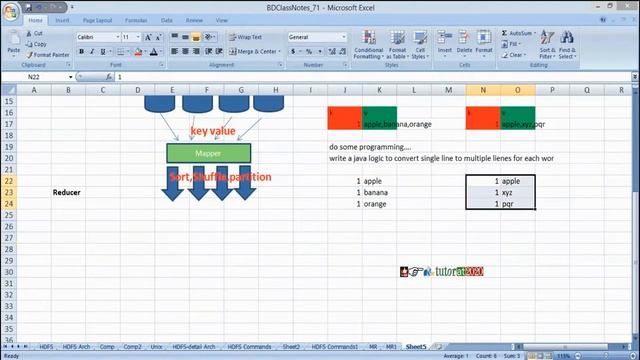Click the Office button
Screen dimensions: 640x360
(x=11, y=11)
